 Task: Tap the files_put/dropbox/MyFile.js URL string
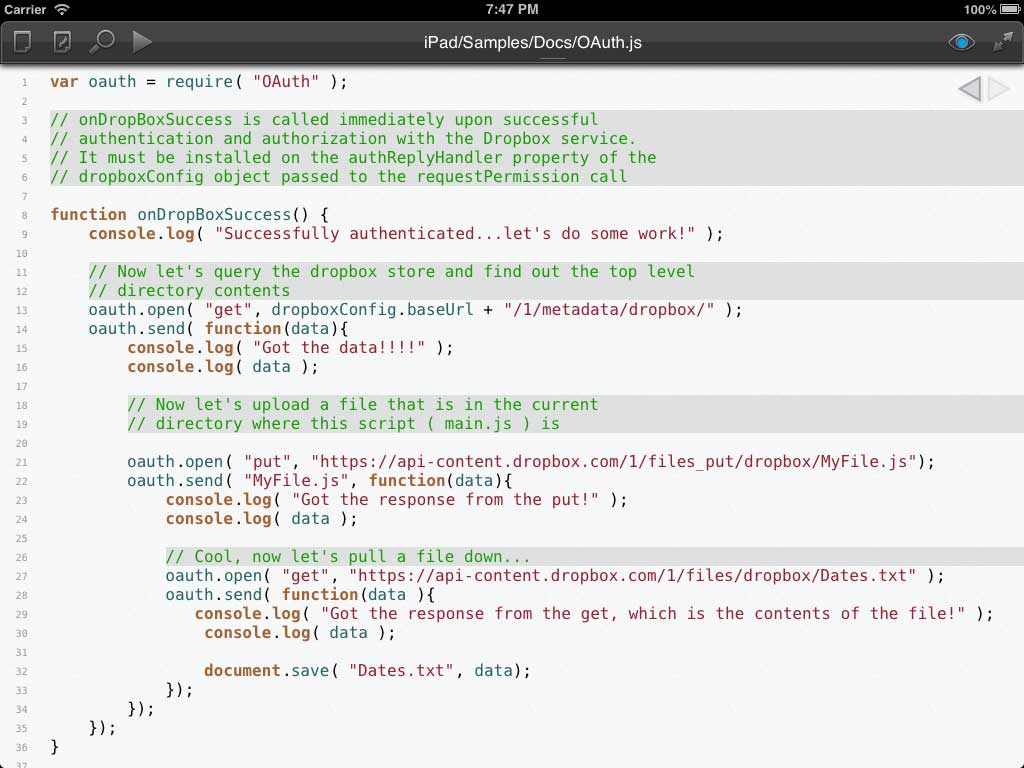pyautogui.click(x=614, y=462)
